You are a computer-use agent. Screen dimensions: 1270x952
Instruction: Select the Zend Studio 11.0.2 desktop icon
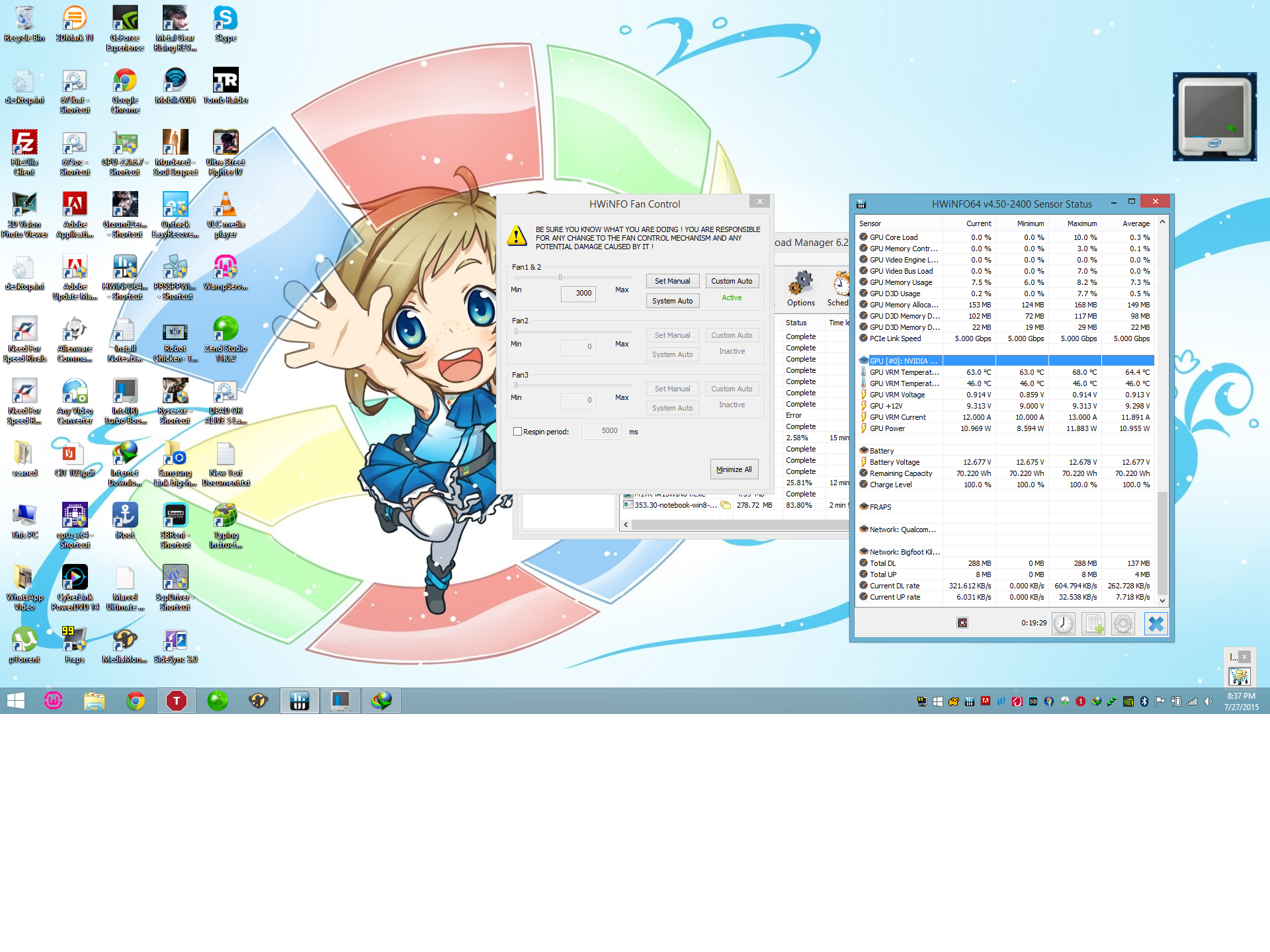[x=226, y=339]
